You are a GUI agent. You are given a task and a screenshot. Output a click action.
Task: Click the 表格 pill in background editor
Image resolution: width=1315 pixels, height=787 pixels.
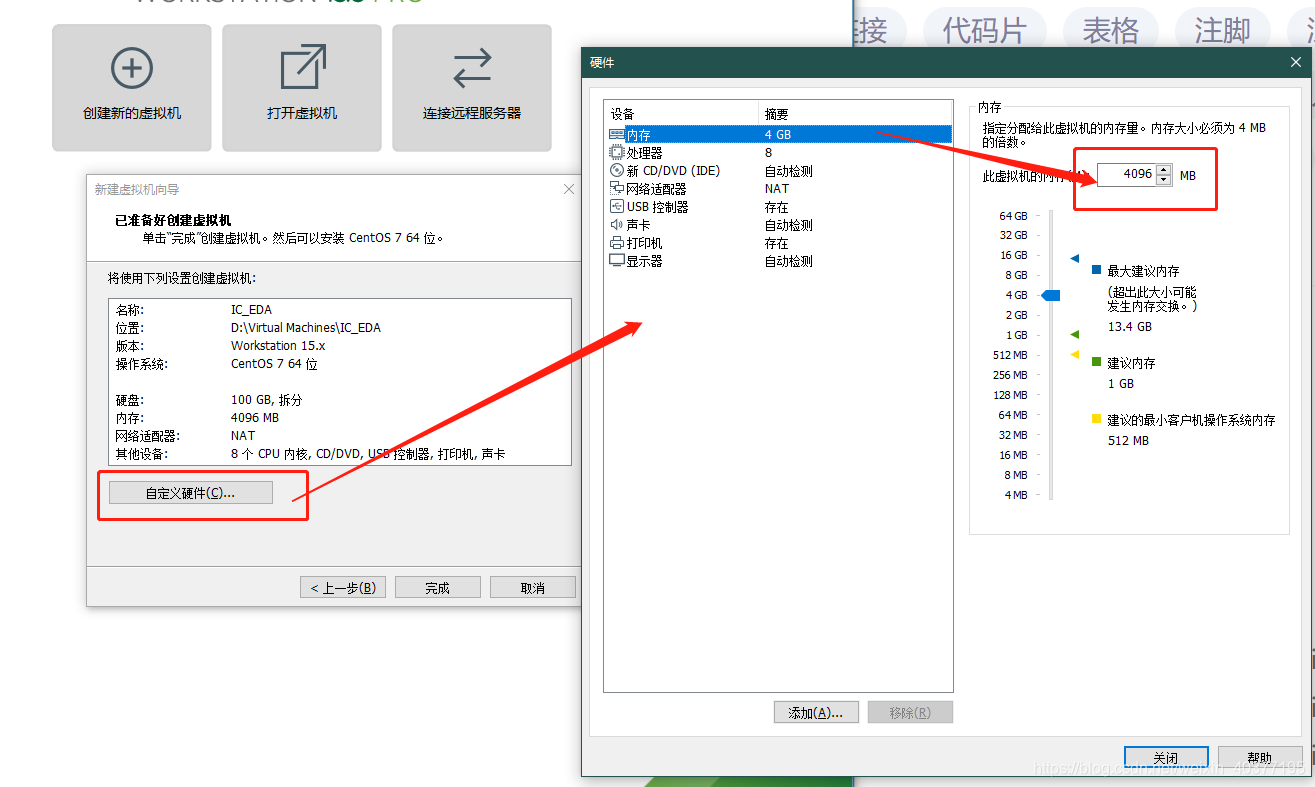pos(1110,30)
